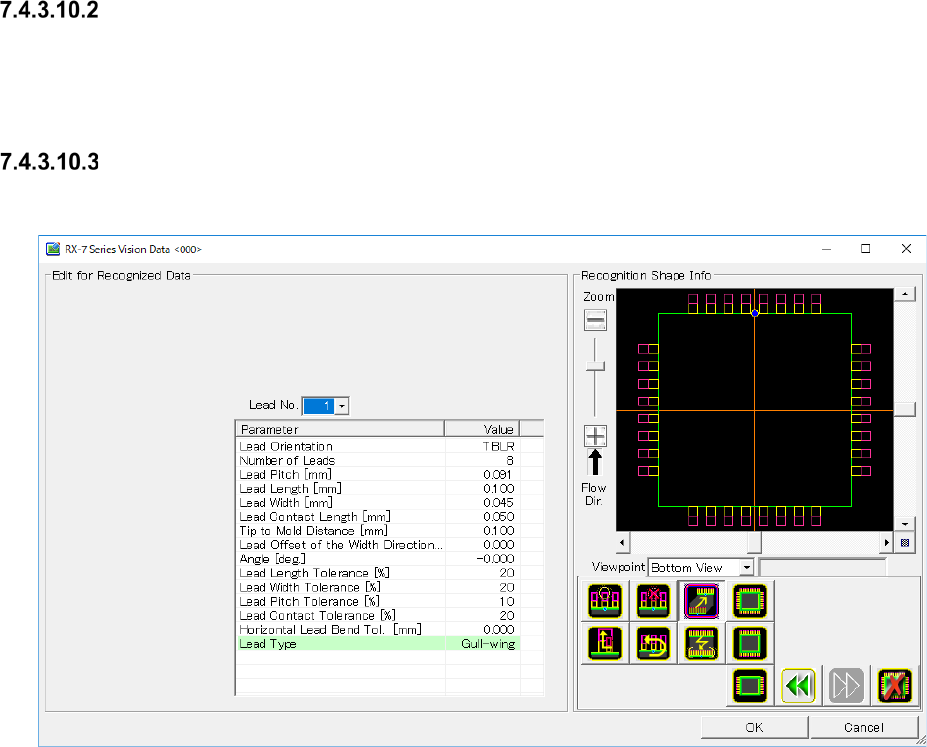Click the icon with curved yellow return arrow
Viewport: 927px width, 747px height.
coord(653,643)
